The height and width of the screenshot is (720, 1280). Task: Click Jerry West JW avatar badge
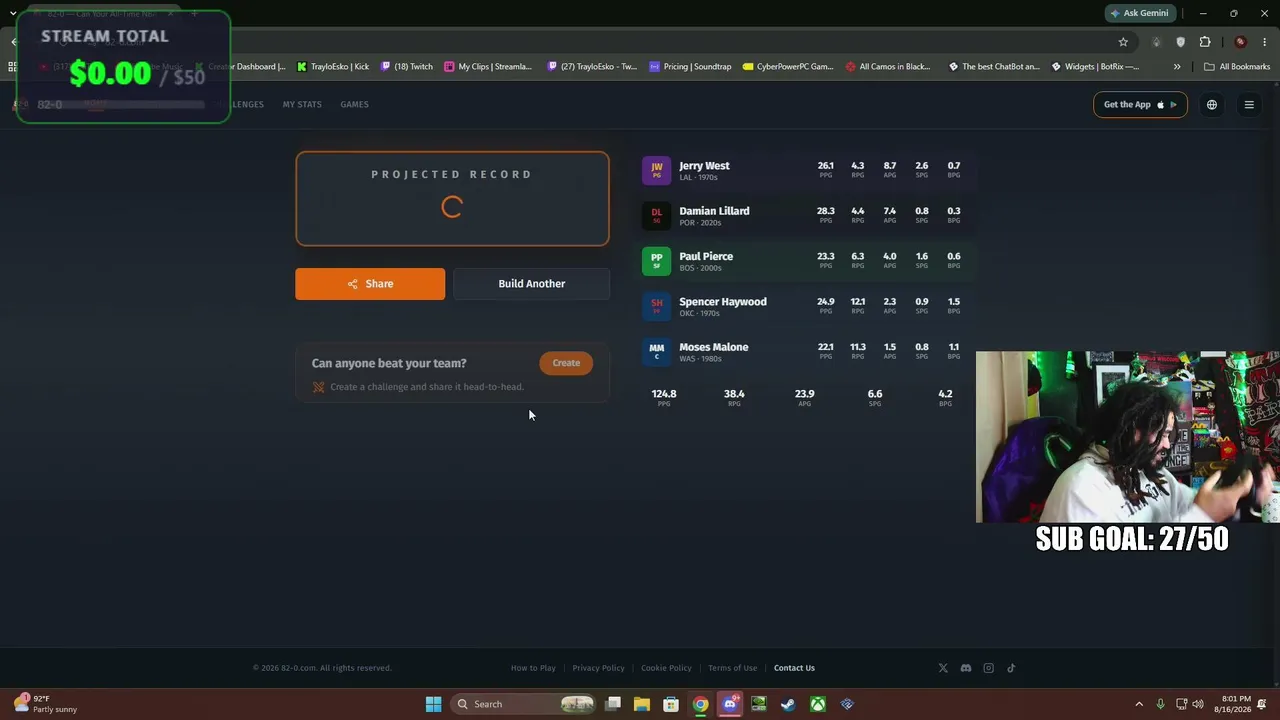[x=656, y=170]
